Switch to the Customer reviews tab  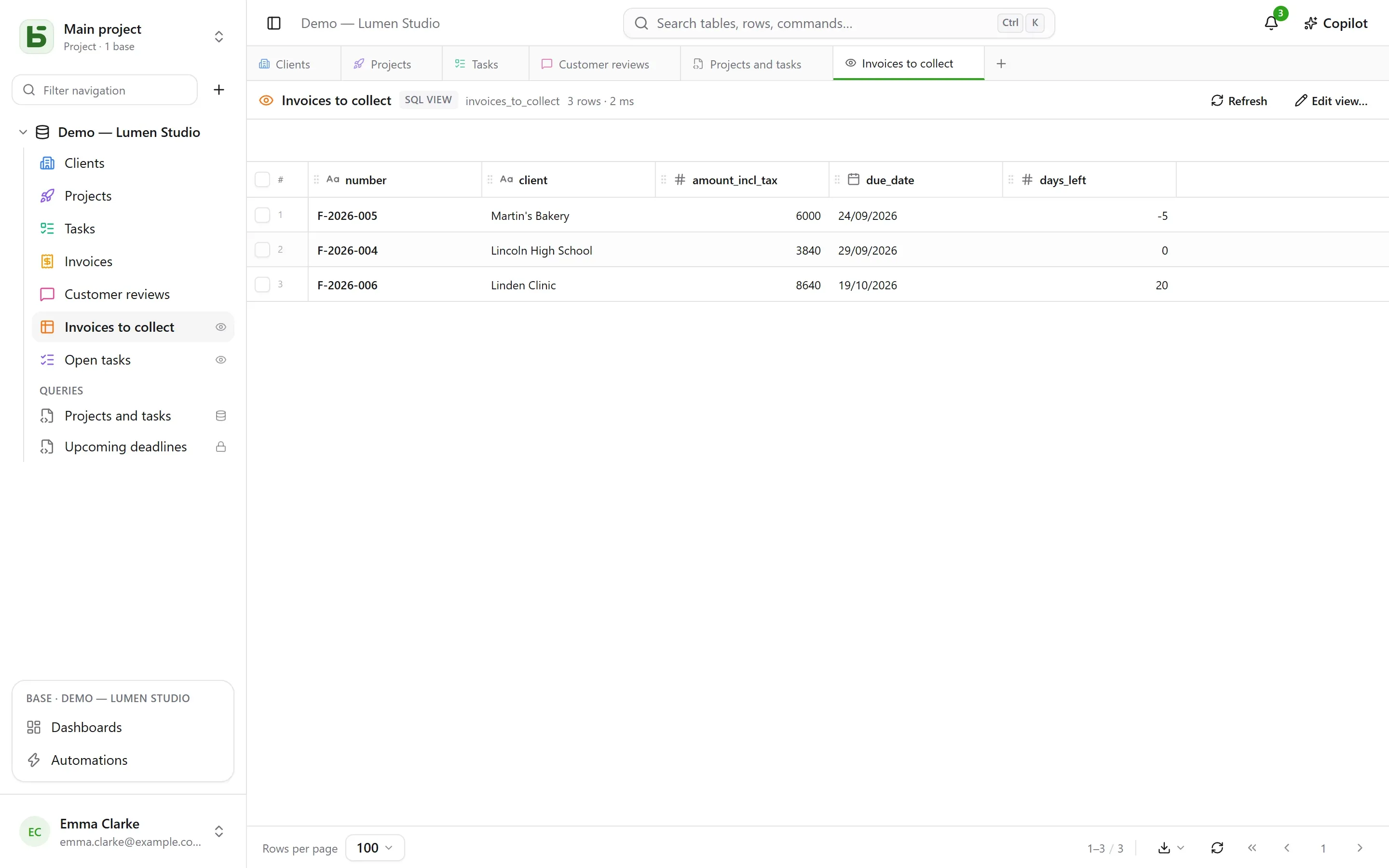[604, 64]
